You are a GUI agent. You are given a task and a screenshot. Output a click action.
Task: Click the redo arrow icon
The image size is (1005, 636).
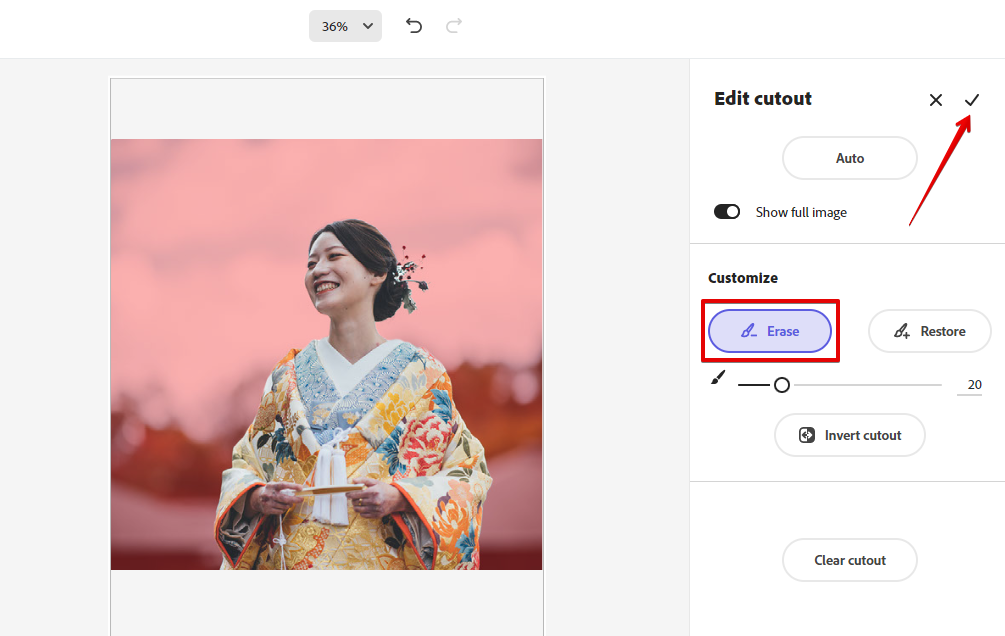(454, 26)
